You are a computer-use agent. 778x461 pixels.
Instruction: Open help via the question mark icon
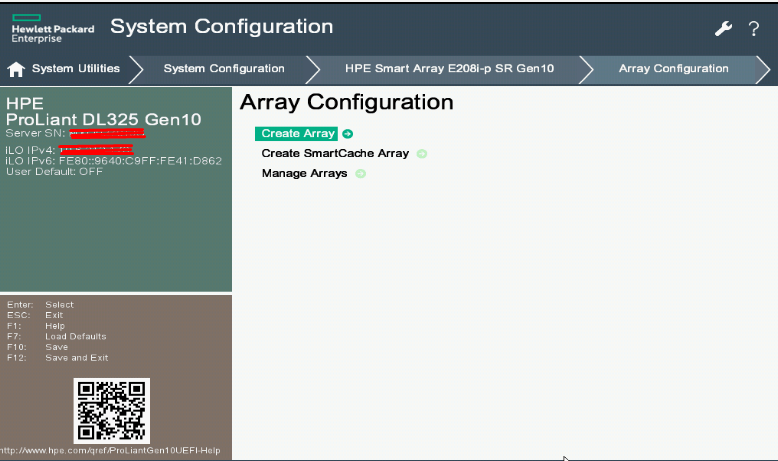754,29
